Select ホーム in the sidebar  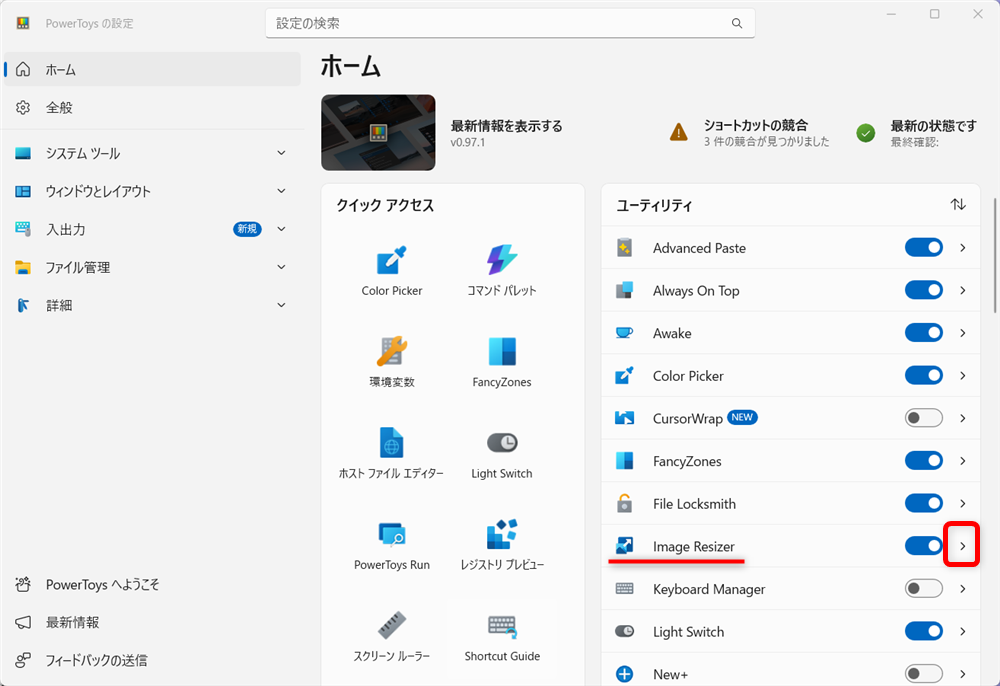click(152, 69)
